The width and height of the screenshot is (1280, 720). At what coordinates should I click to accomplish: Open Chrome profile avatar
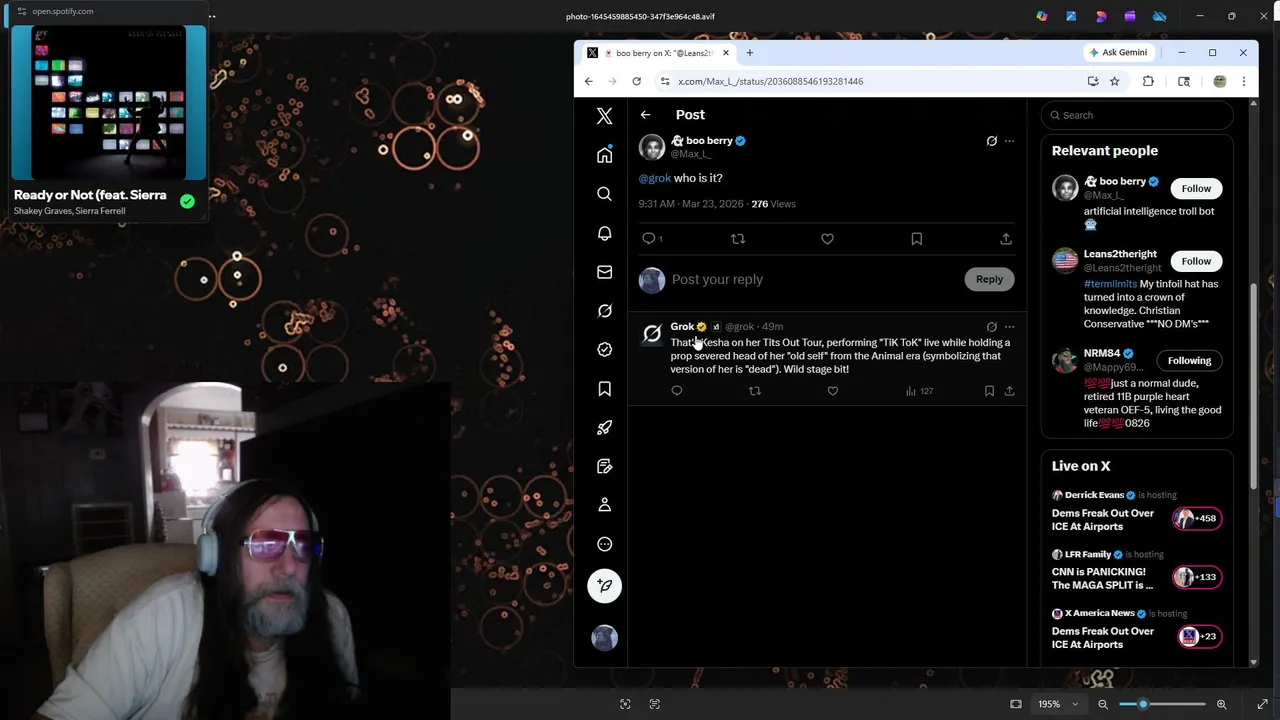point(1219,81)
